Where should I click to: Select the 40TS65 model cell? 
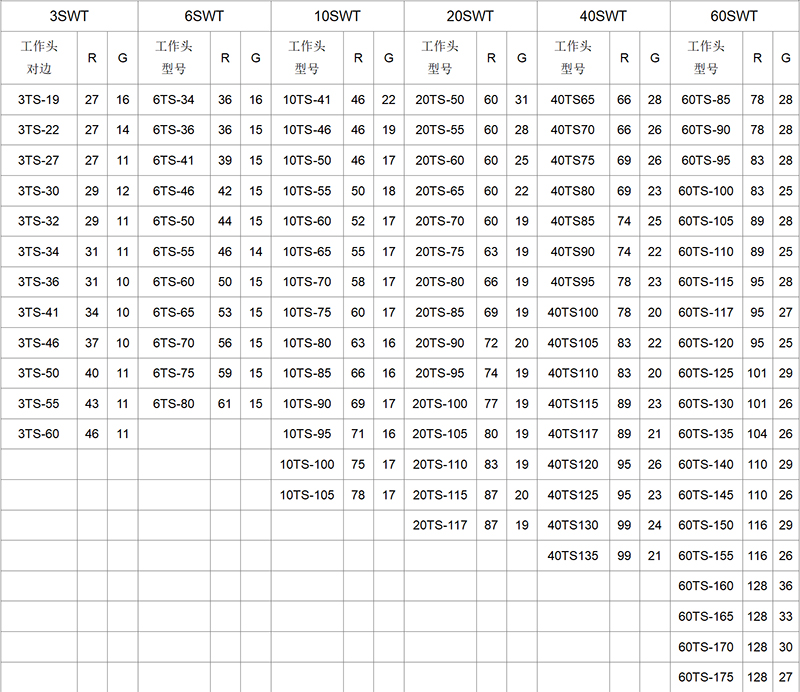(x=572, y=100)
